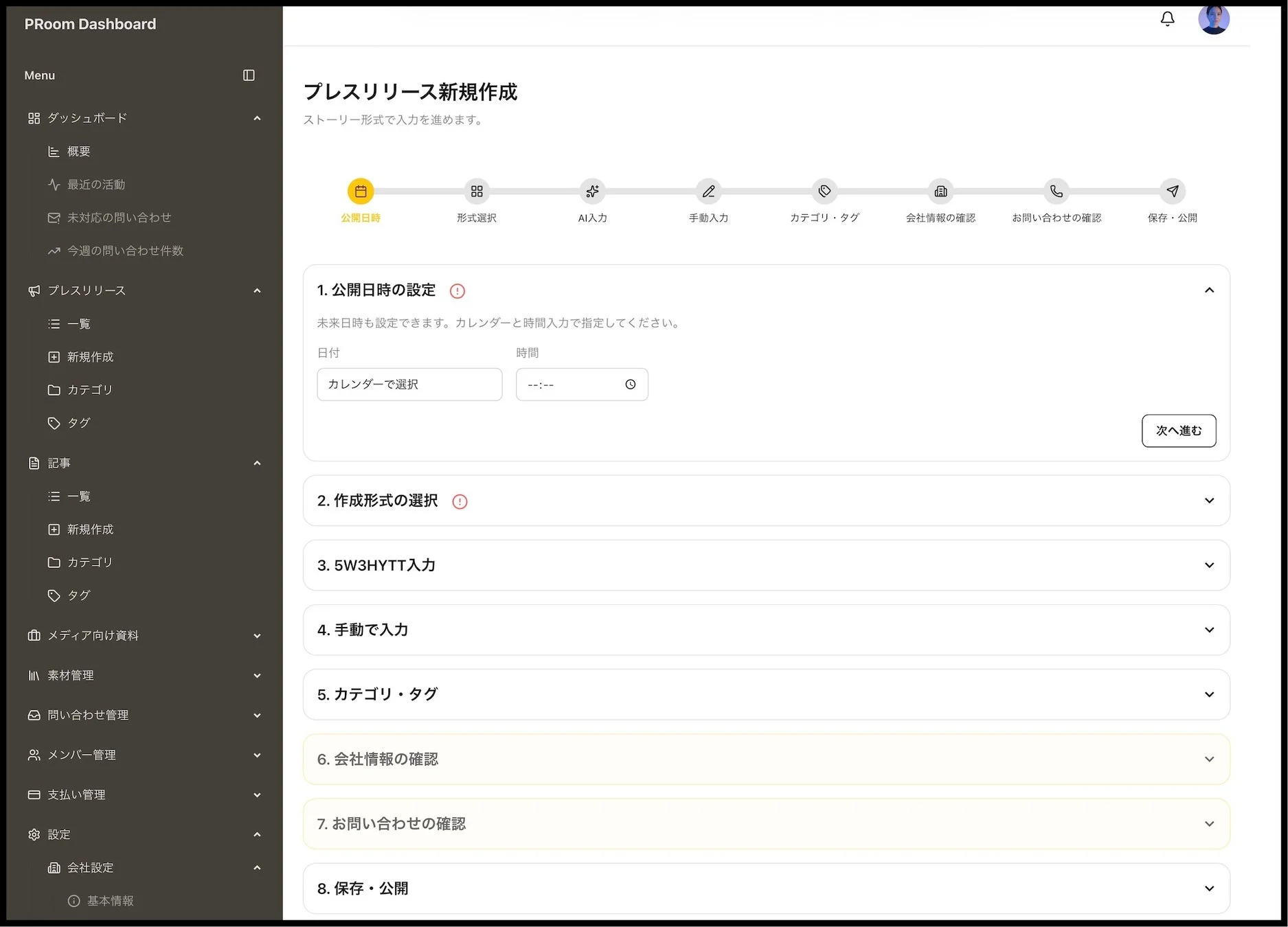The height and width of the screenshot is (927, 1288).
Task: Click the 問い合わせ管理 inbox icon
Action: point(34,716)
